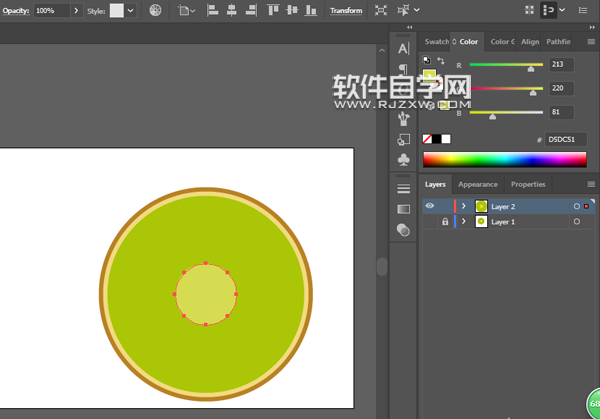Open the Stroke panel icon
Screen dimensions: 600x419
(x=404, y=188)
